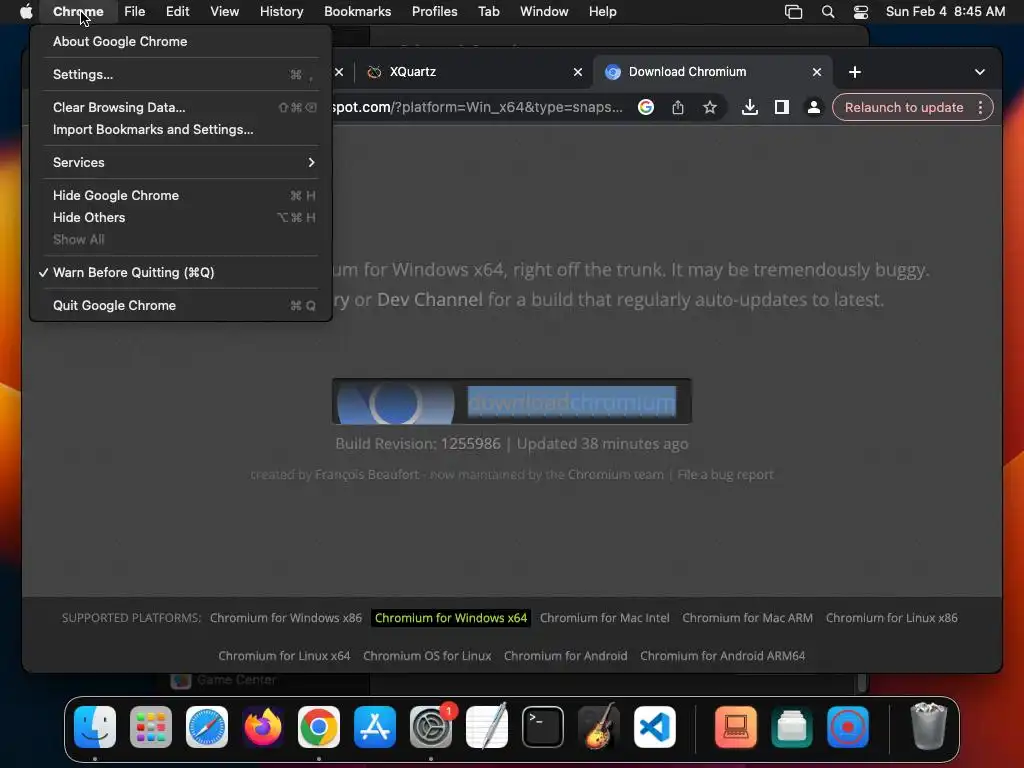Open TextEdit from the Dock
The height and width of the screenshot is (768, 1024).
[487, 727]
